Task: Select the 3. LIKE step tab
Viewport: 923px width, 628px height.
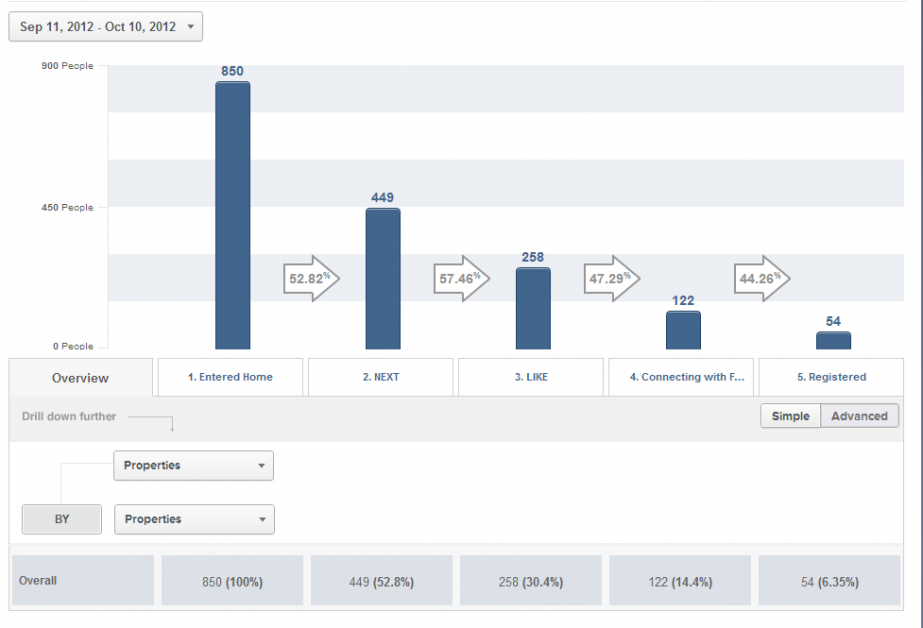Action: coord(531,377)
